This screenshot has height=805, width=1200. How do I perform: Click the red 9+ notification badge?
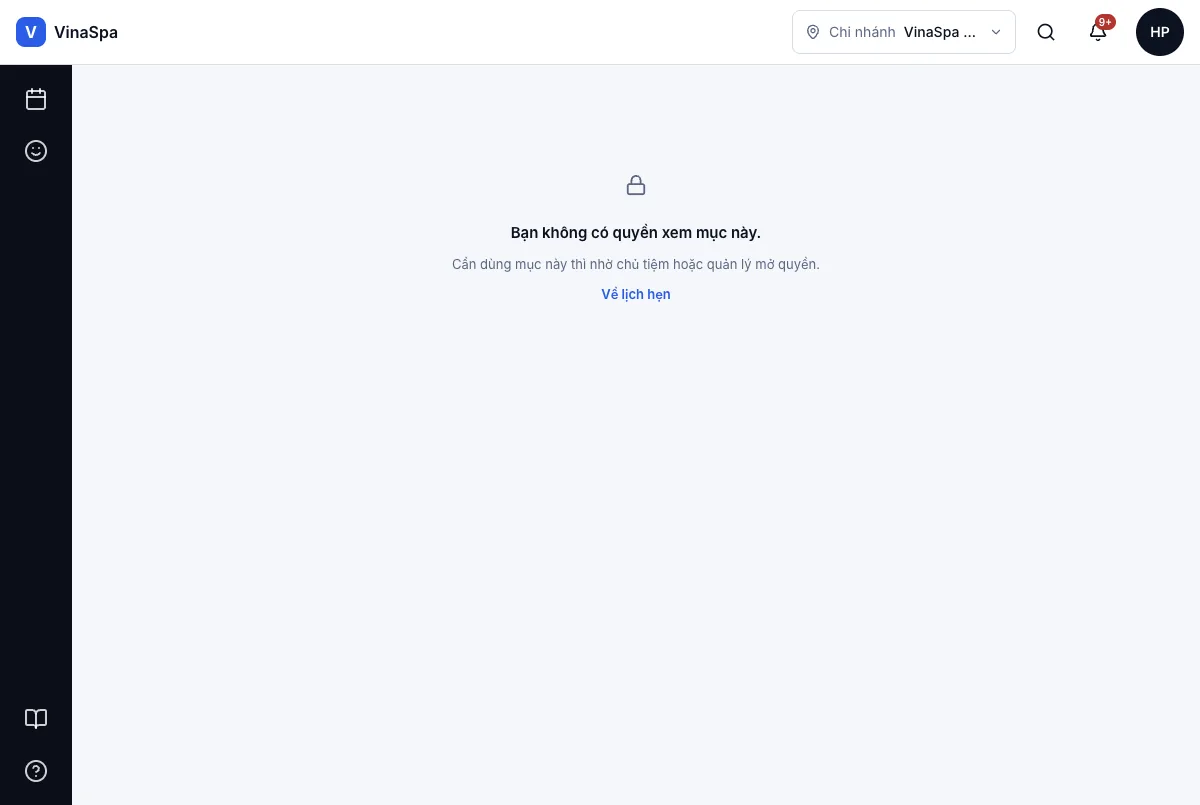(x=1105, y=22)
